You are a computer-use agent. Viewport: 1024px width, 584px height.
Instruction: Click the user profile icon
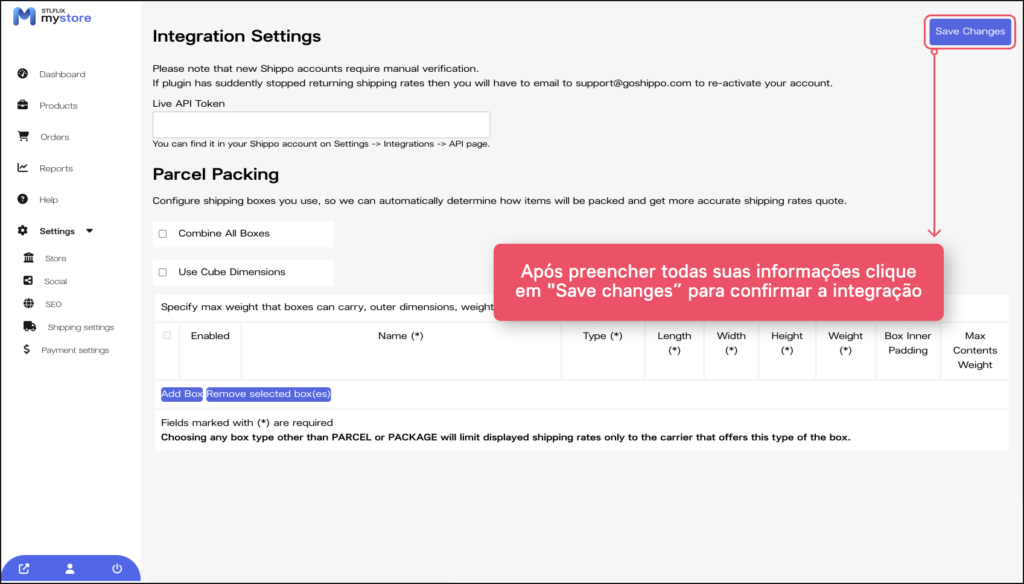click(x=70, y=569)
